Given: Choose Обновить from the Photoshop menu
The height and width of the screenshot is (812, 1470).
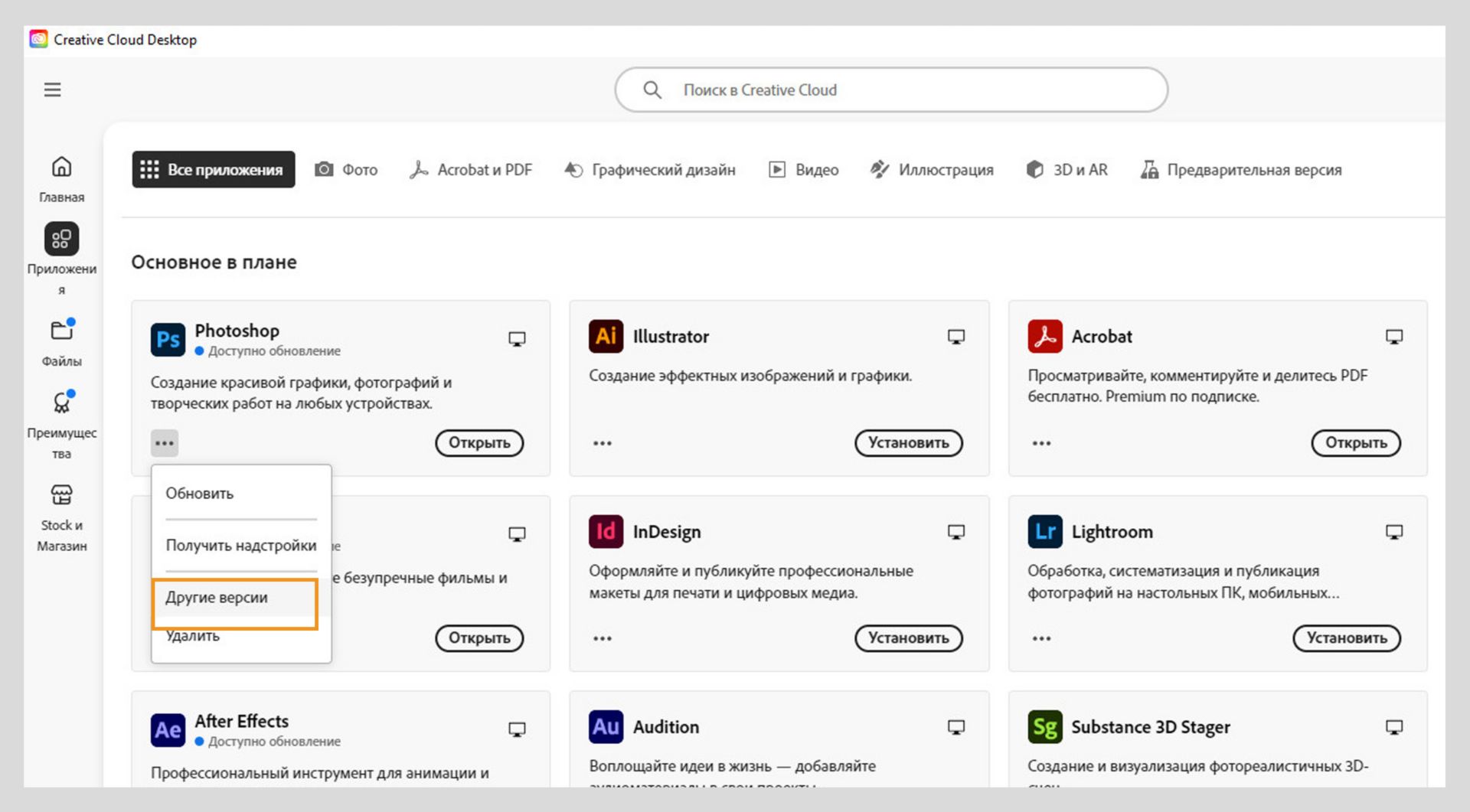Looking at the screenshot, I should [200, 494].
